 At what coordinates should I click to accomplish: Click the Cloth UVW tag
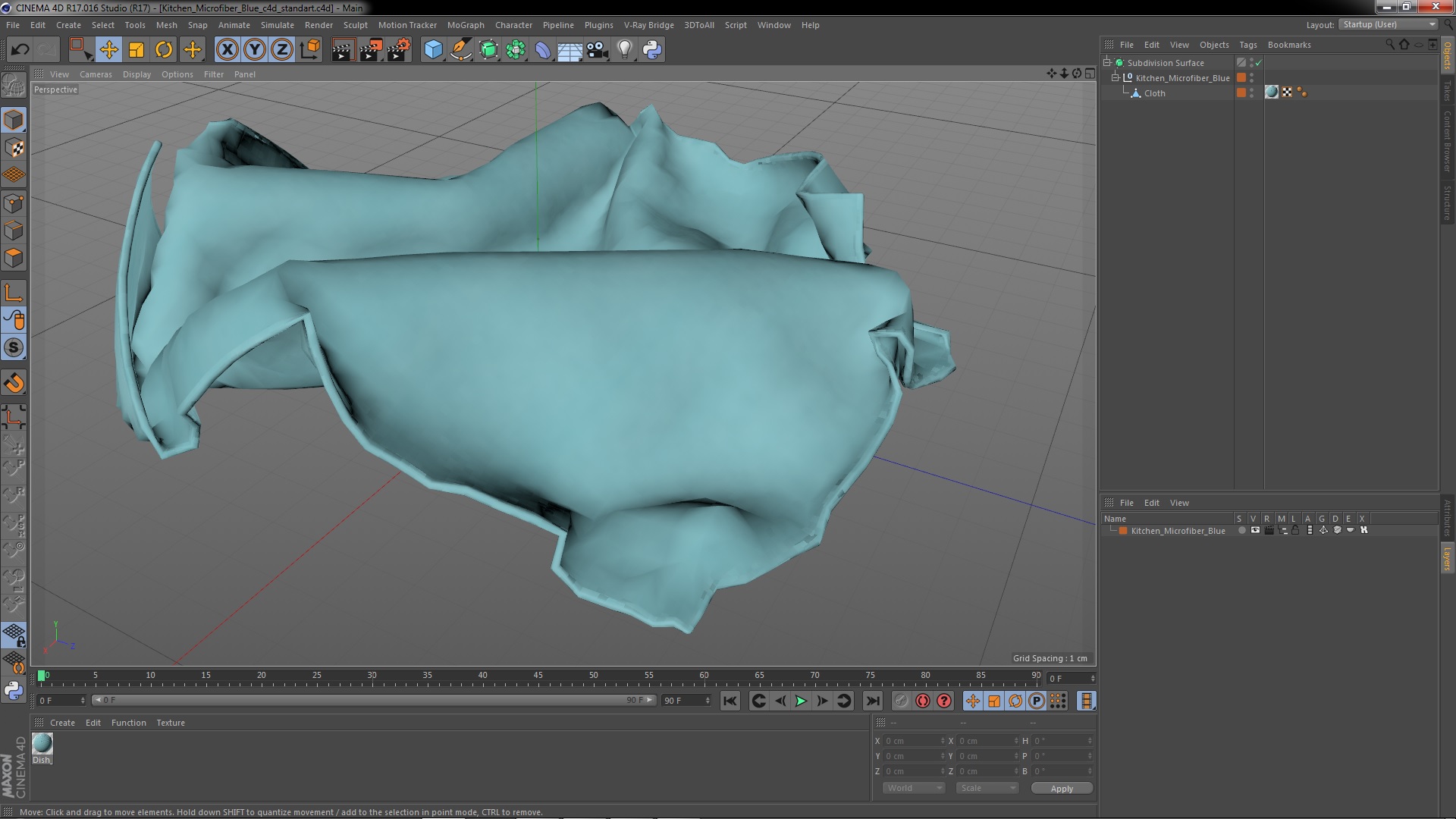[x=1287, y=93]
